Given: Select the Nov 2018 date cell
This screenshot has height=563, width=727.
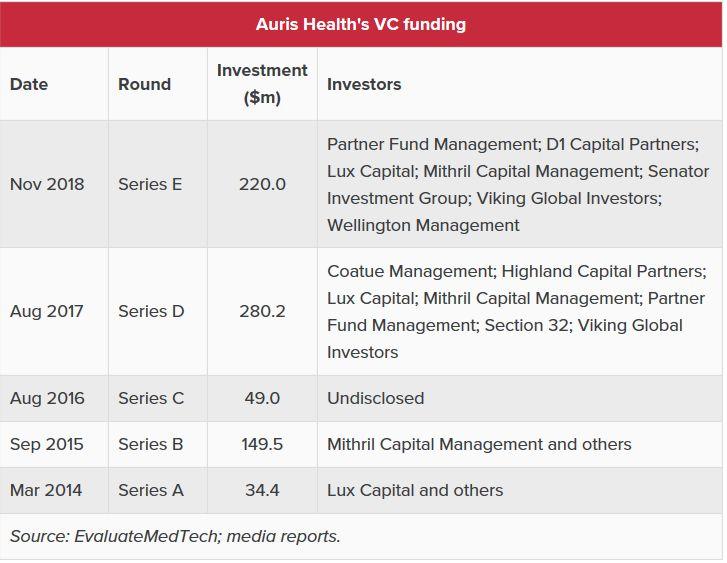Looking at the screenshot, I should pos(47,184).
